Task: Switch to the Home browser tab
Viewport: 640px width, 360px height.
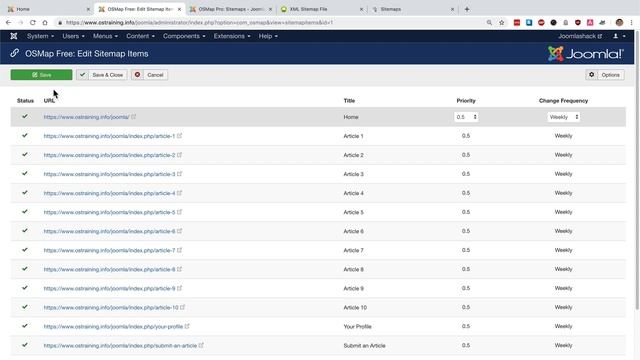Action: [48, 9]
